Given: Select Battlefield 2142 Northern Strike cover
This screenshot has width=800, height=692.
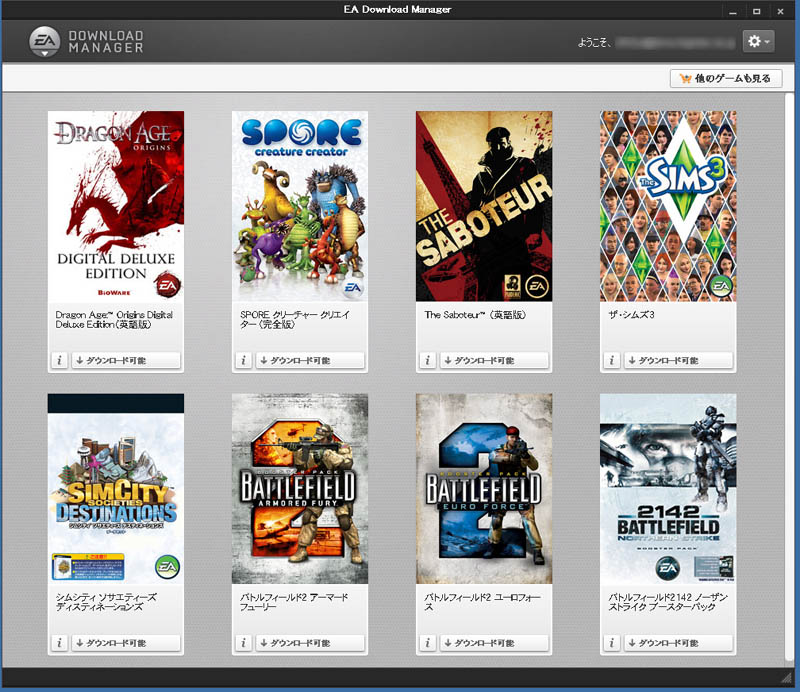Looking at the screenshot, I should point(668,488).
